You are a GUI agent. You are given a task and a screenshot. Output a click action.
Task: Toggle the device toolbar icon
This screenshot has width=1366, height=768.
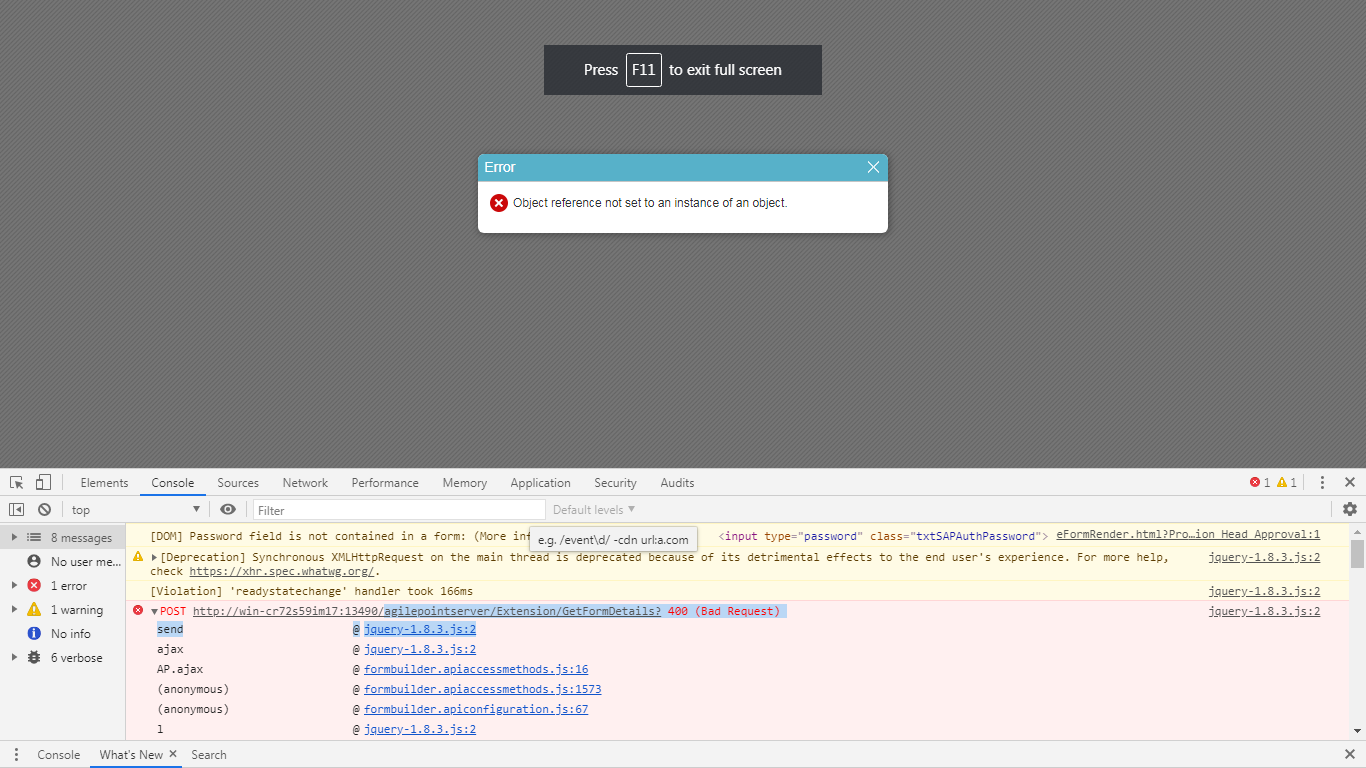[43, 482]
